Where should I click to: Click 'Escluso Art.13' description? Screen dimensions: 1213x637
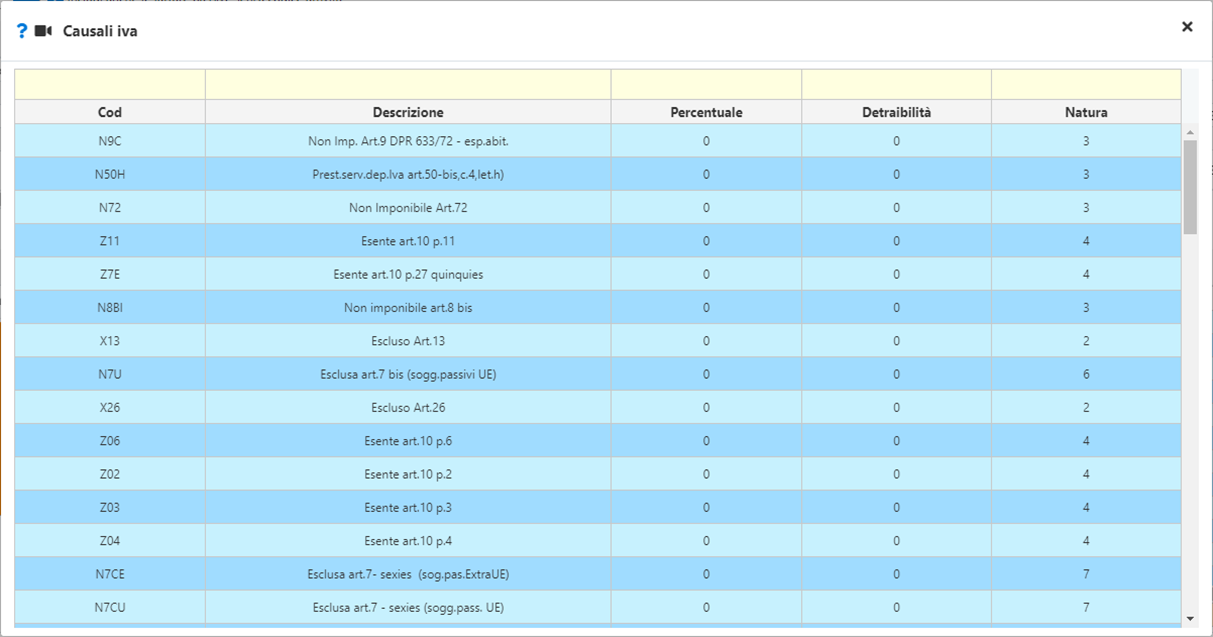click(408, 341)
